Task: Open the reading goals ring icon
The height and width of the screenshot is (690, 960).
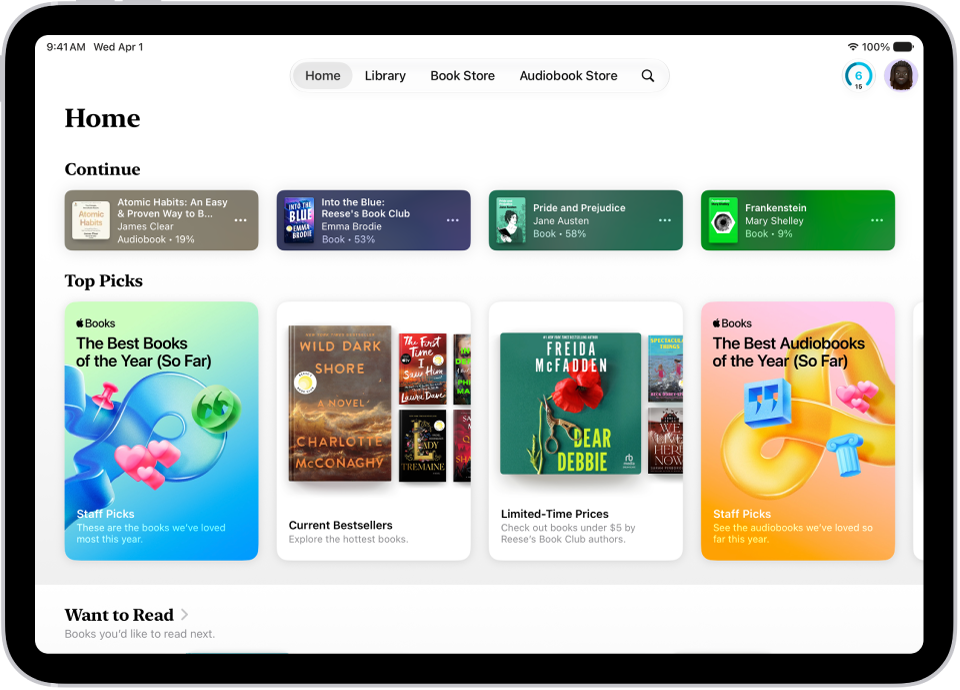Action: 858,76
